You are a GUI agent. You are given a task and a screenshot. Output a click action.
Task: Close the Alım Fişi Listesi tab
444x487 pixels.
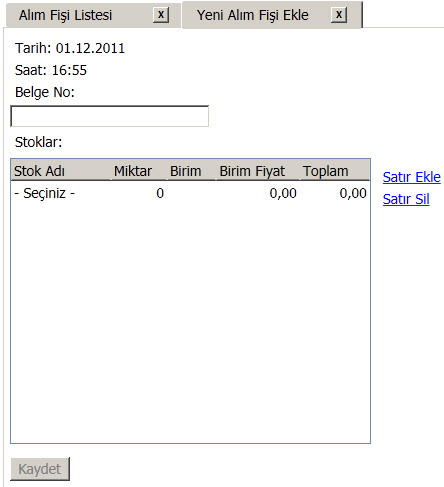161,15
